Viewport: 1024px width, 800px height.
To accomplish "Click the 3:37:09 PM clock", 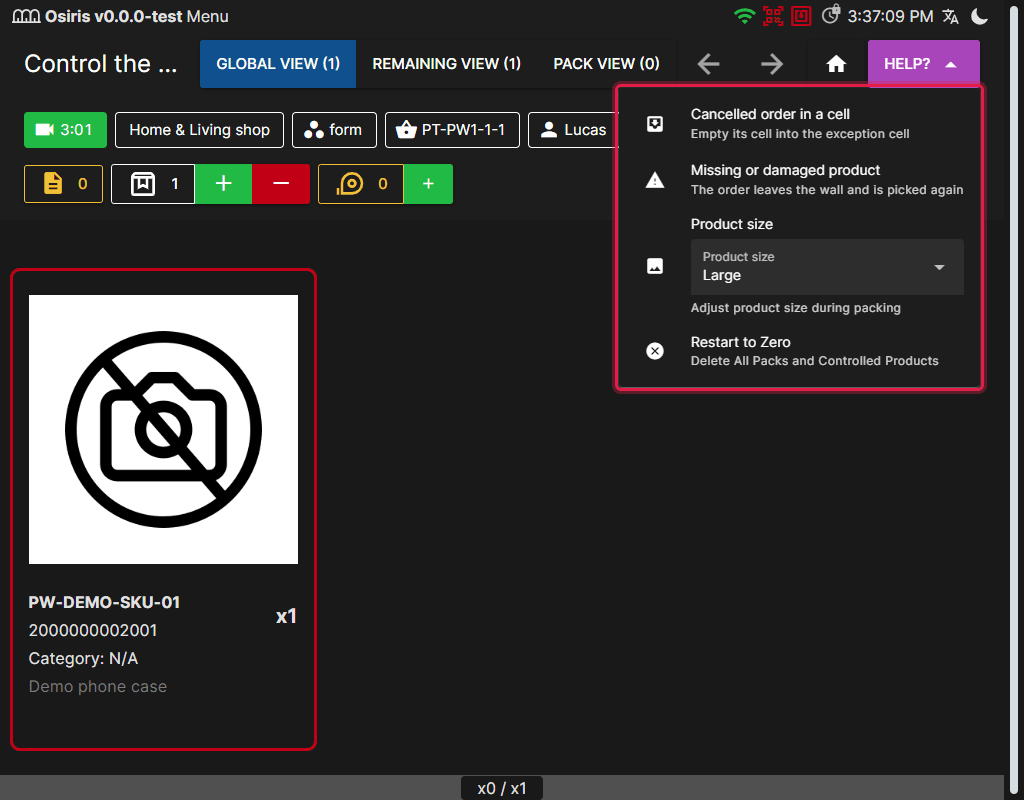I will pos(890,16).
